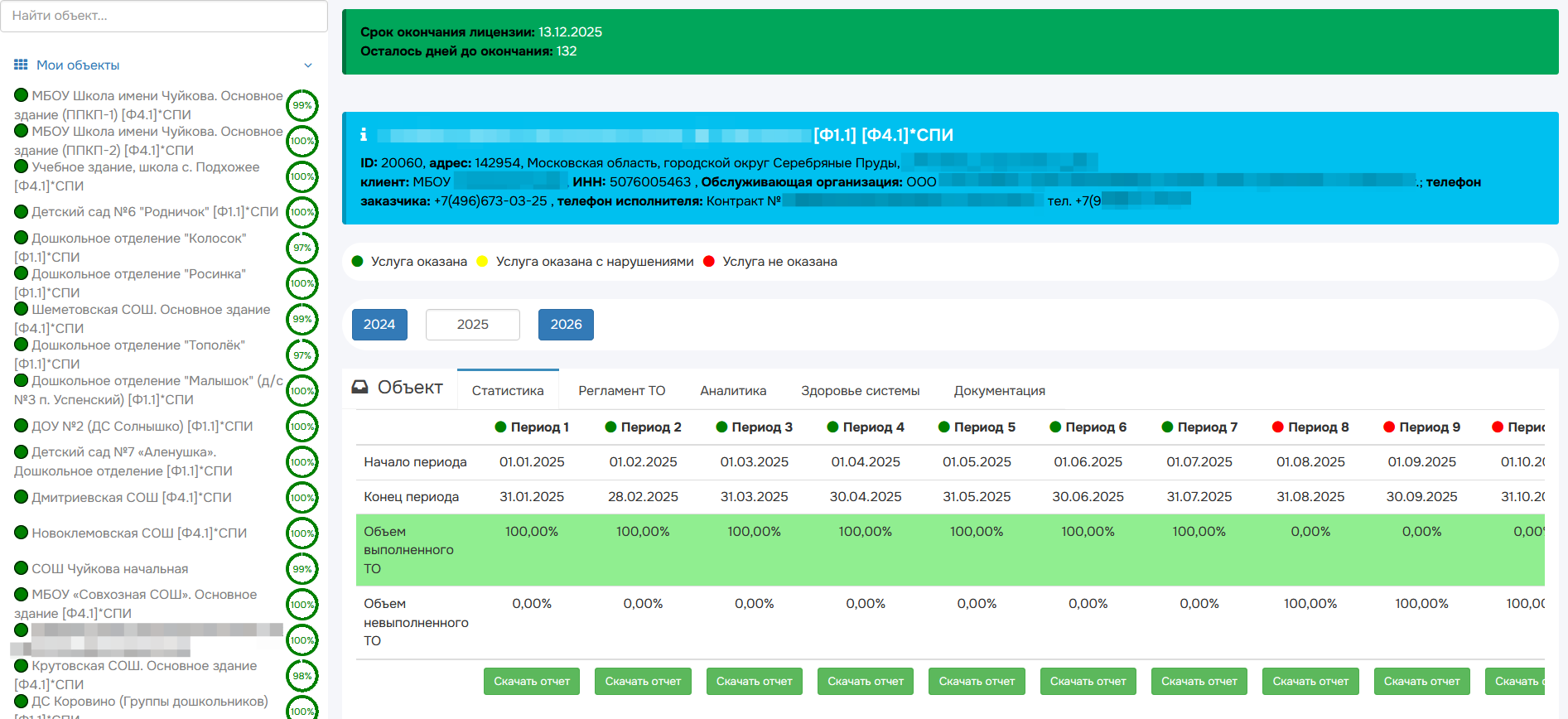The image size is (1568, 719).
Task: Click red Услуга не оказана legend dot
Action: coord(709,261)
